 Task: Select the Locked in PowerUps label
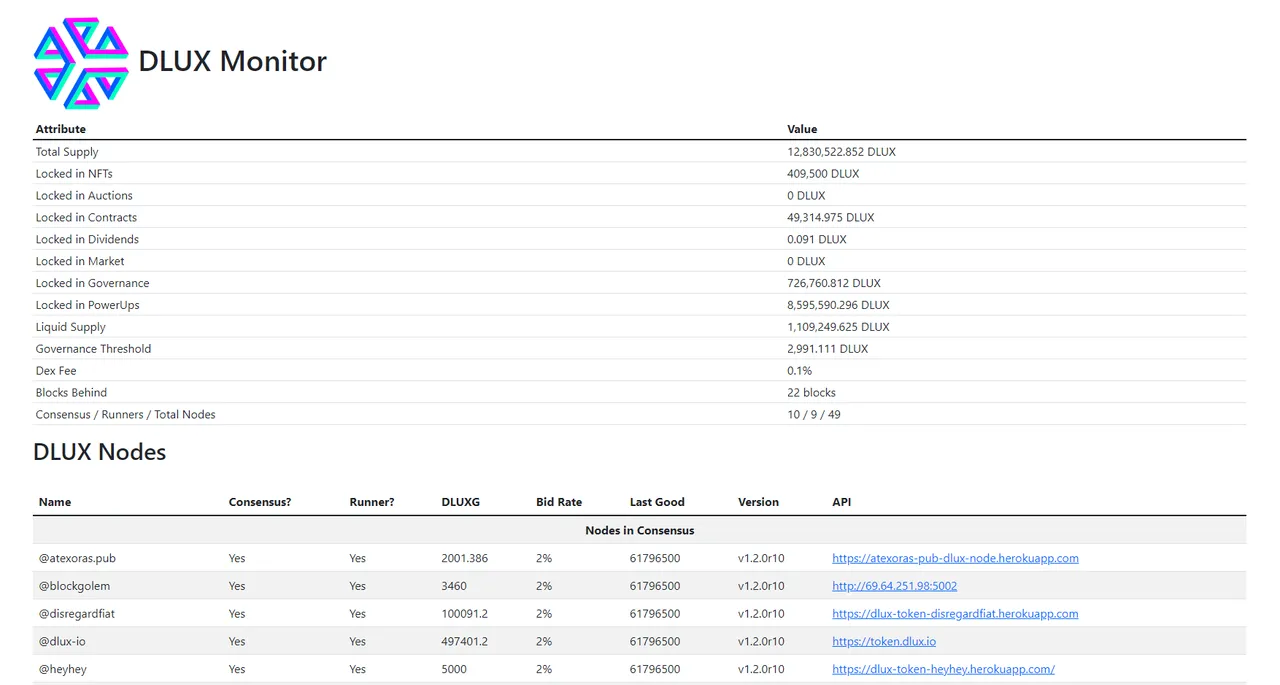point(87,306)
